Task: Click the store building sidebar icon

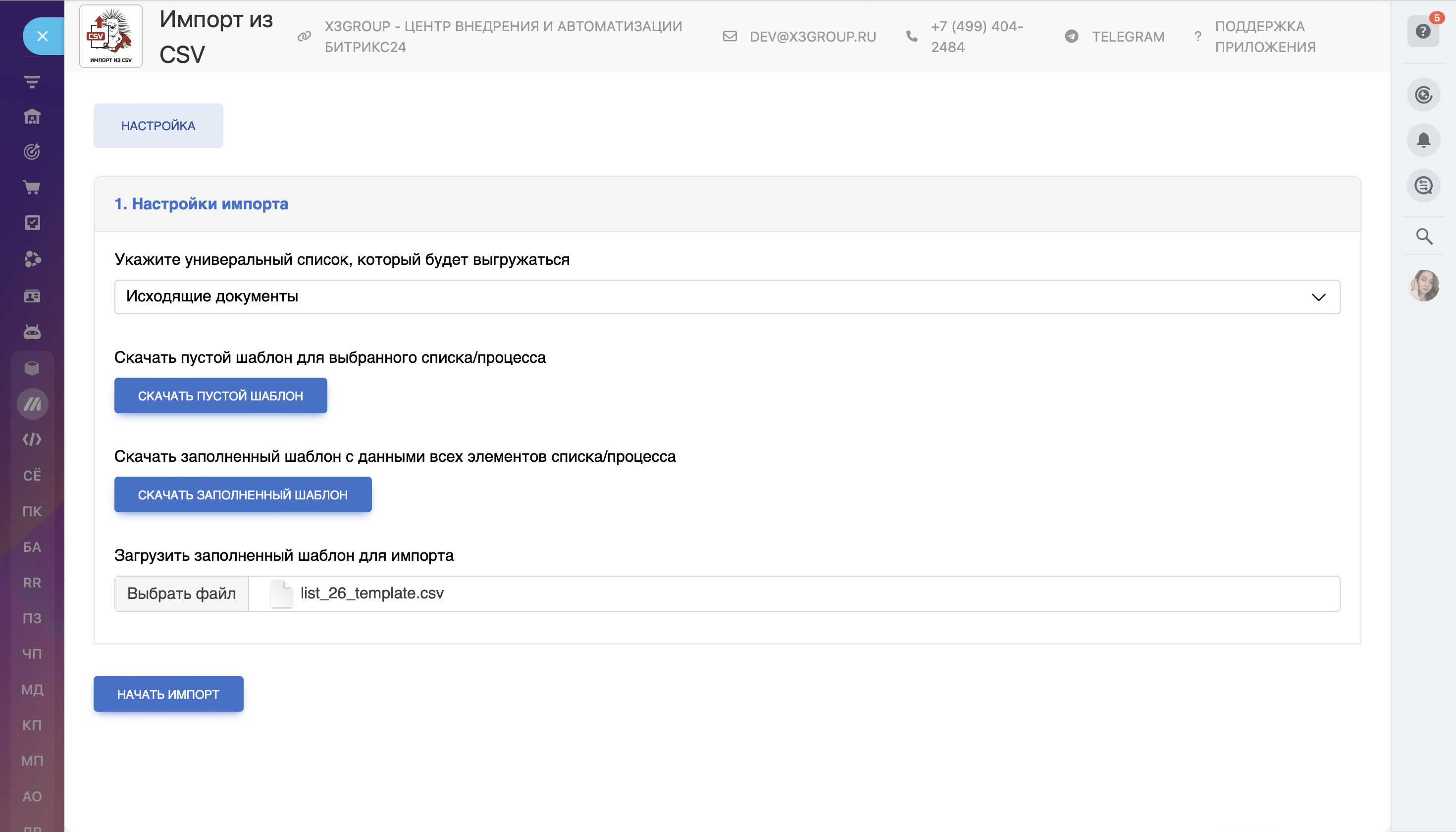Action: (x=32, y=117)
